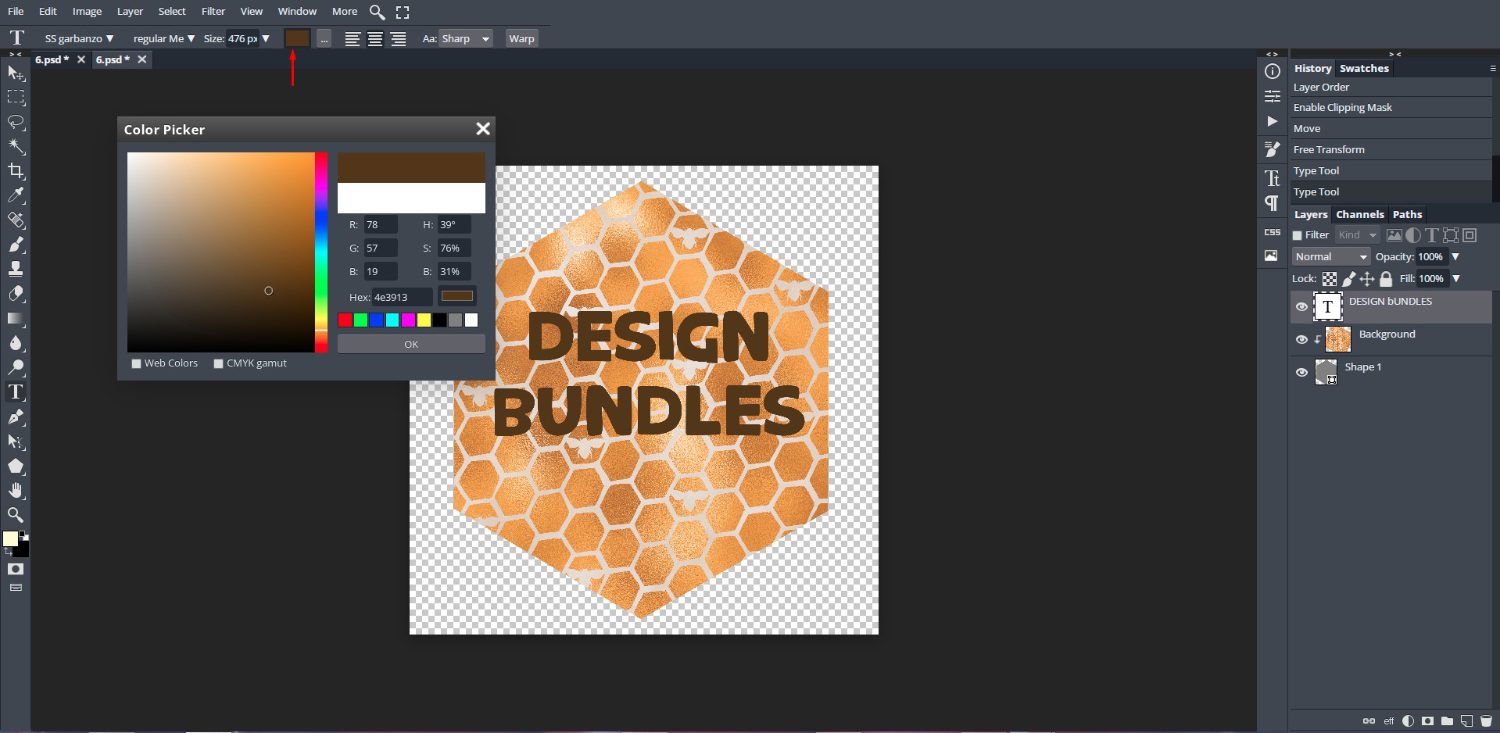Image resolution: width=1500 pixels, height=733 pixels.
Task: Activate the Crop tool
Action: [x=16, y=171]
